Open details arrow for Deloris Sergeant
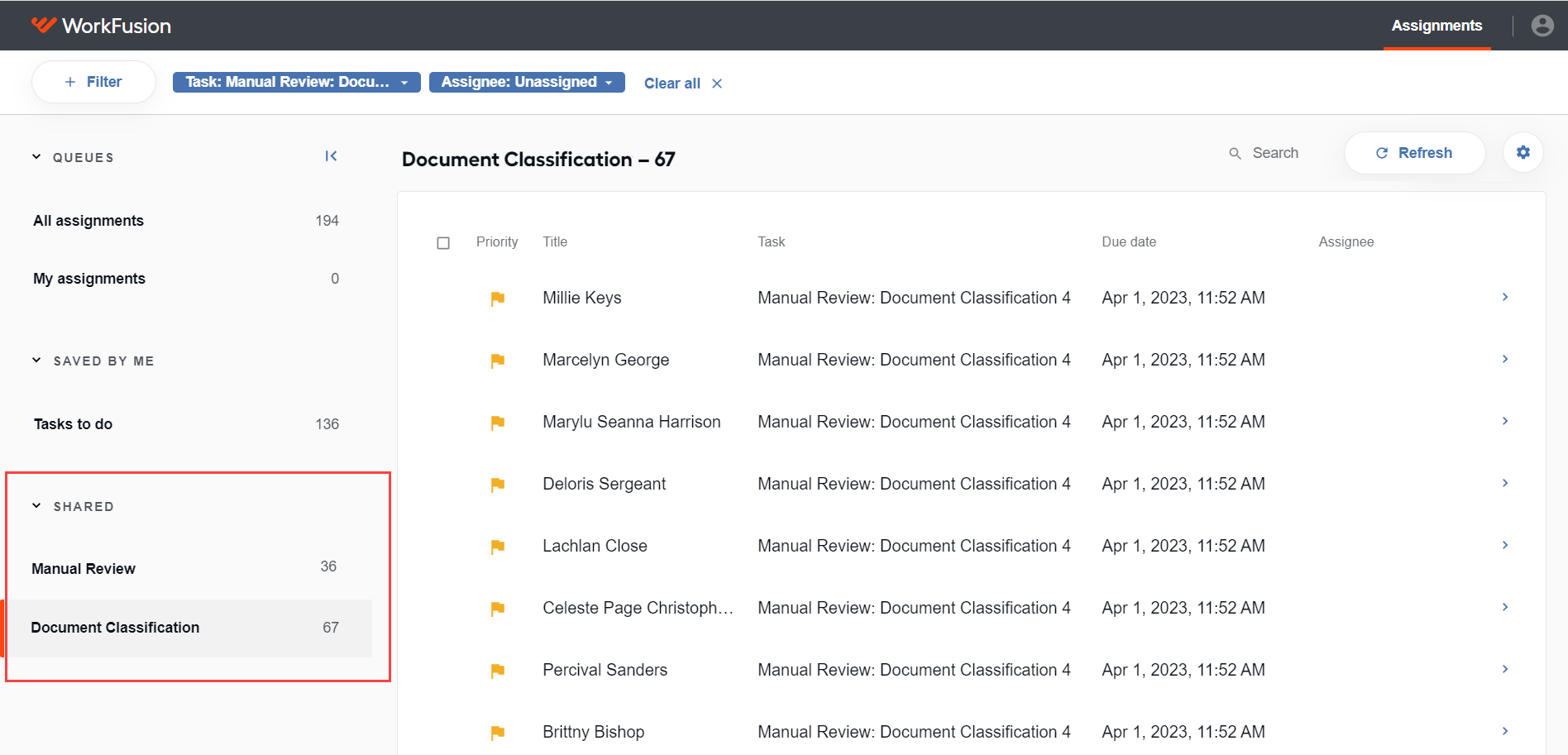This screenshot has height=755, width=1568. (x=1505, y=483)
